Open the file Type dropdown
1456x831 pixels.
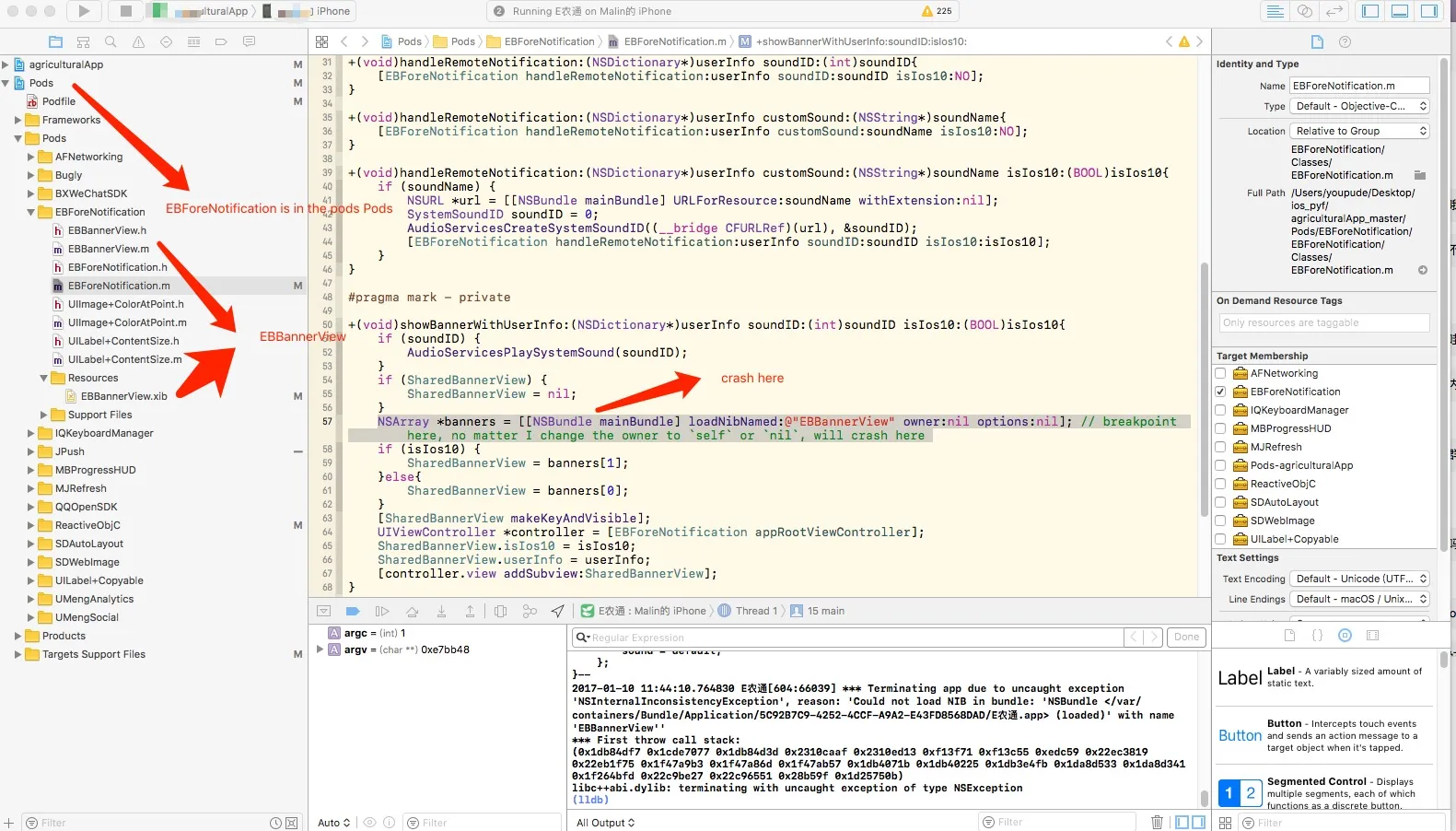pyautogui.click(x=1360, y=106)
